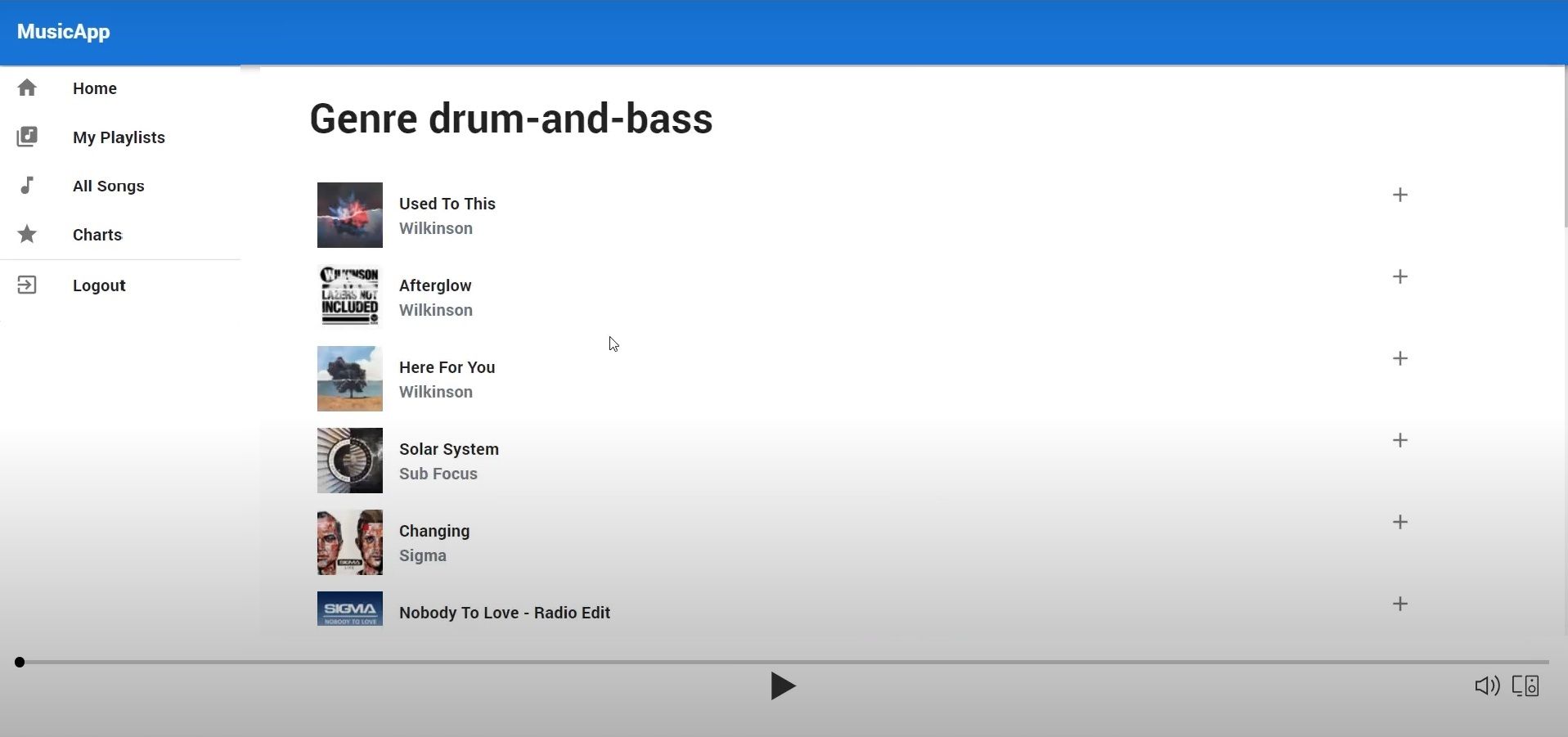Go to All Songs in sidebar
Image resolution: width=1568 pixels, height=737 pixels.
[108, 186]
